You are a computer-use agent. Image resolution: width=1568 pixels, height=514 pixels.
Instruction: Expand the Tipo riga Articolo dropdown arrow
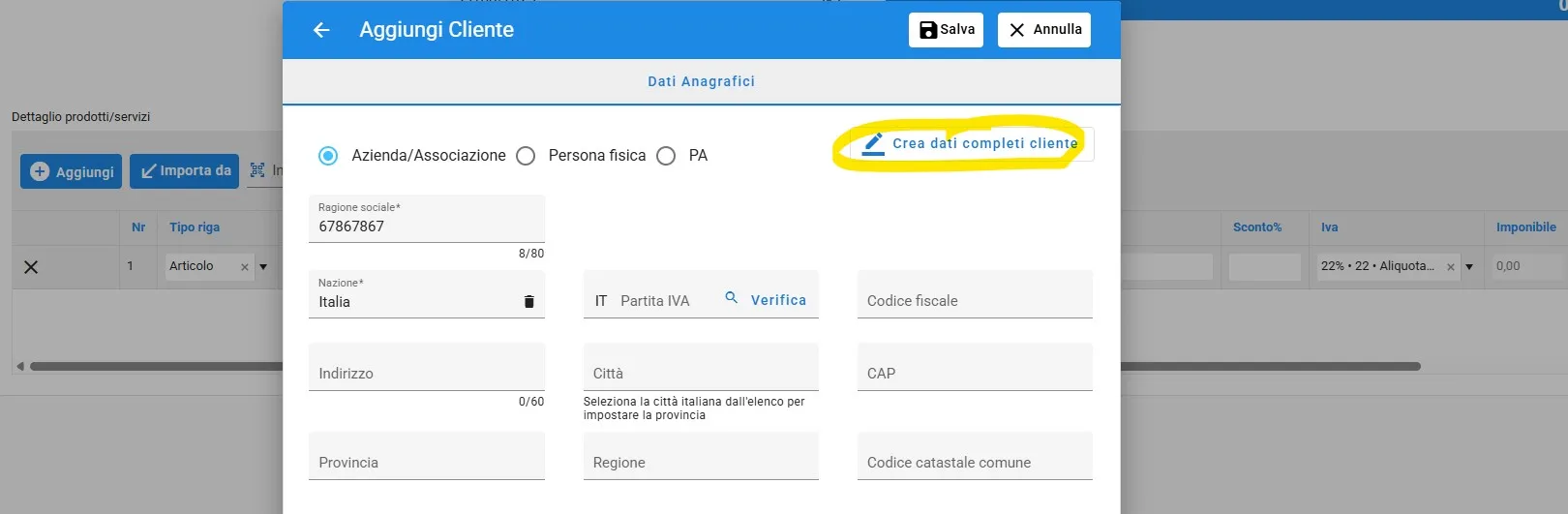263,267
